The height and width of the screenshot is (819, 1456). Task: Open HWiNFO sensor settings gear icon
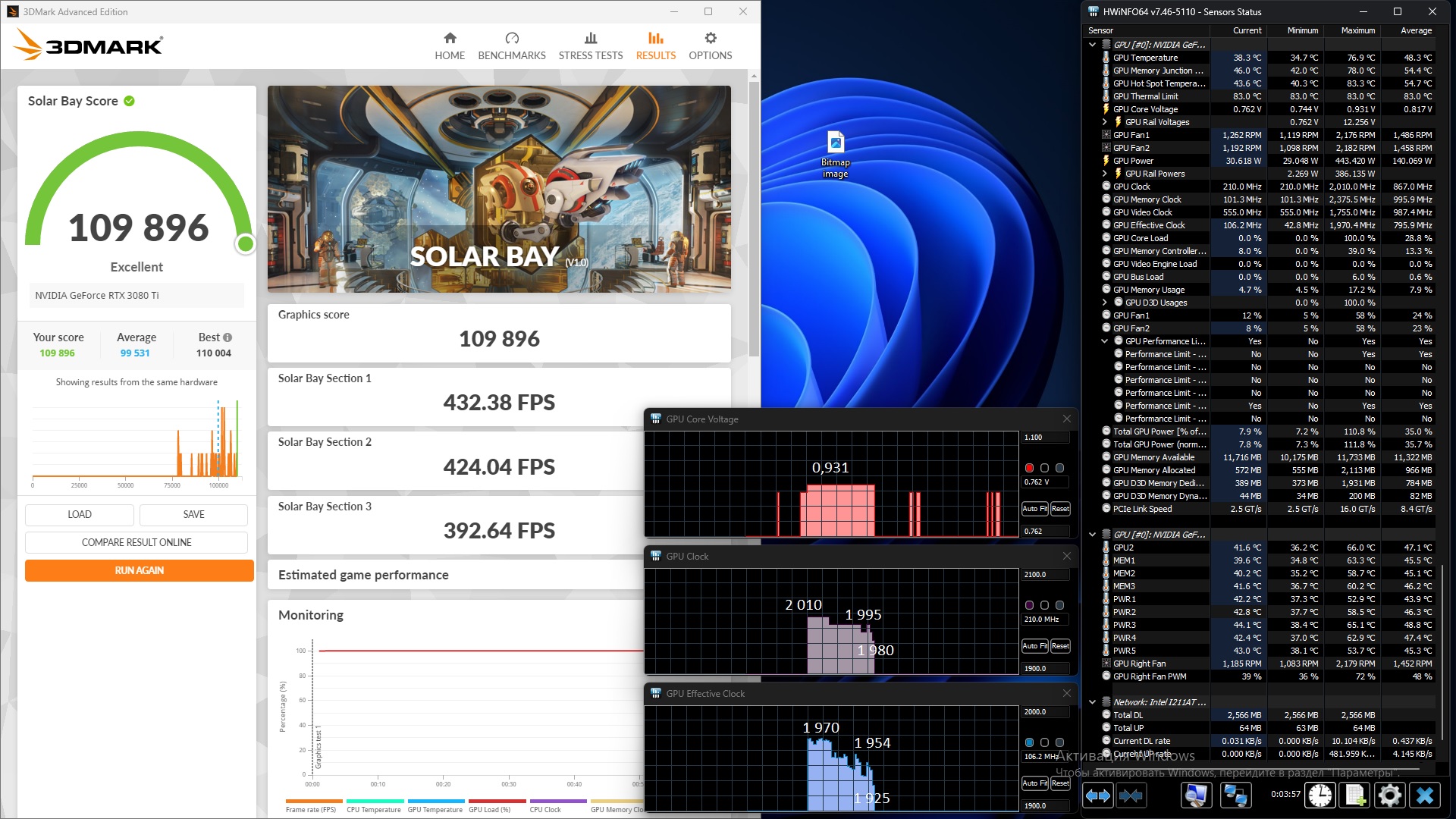click(x=1389, y=795)
